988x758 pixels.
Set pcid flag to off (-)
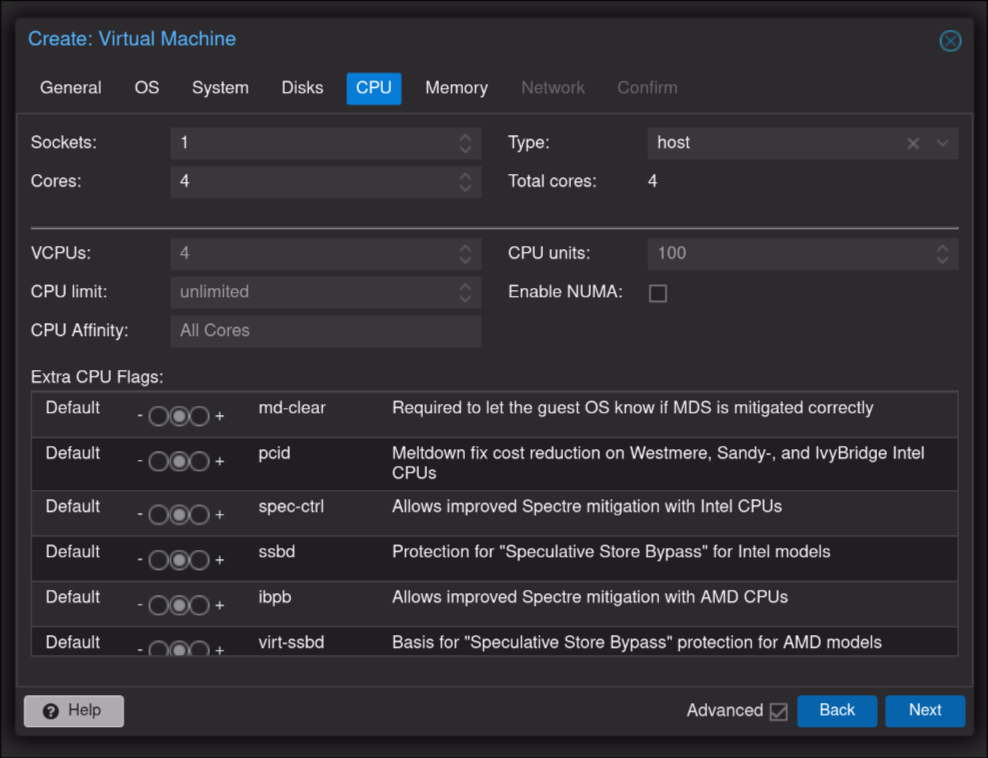click(158, 461)
